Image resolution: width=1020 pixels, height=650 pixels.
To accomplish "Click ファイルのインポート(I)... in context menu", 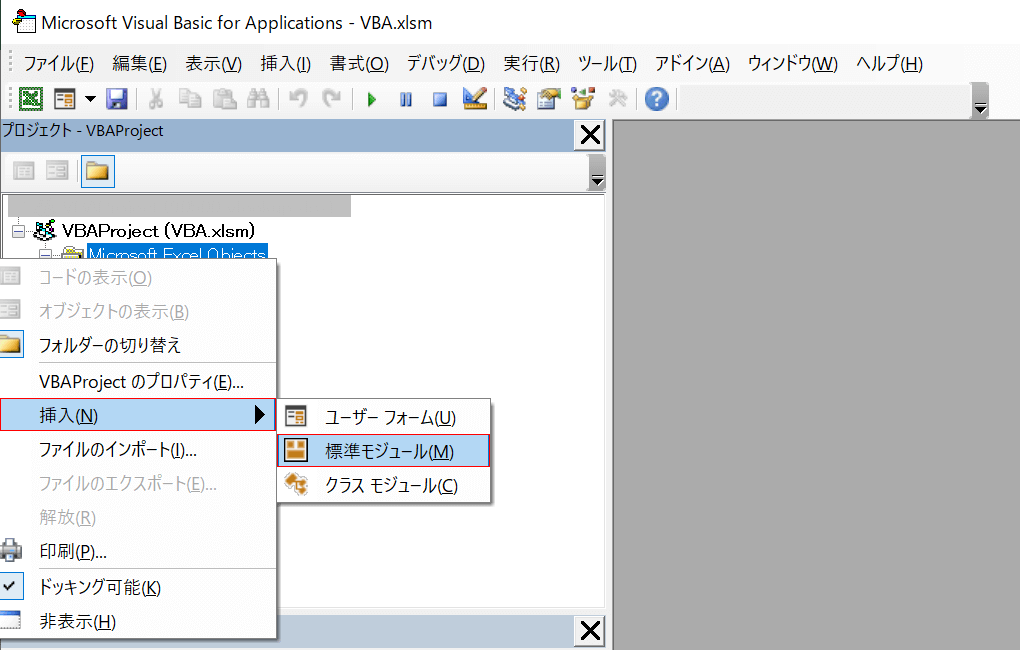I will 117,450.
